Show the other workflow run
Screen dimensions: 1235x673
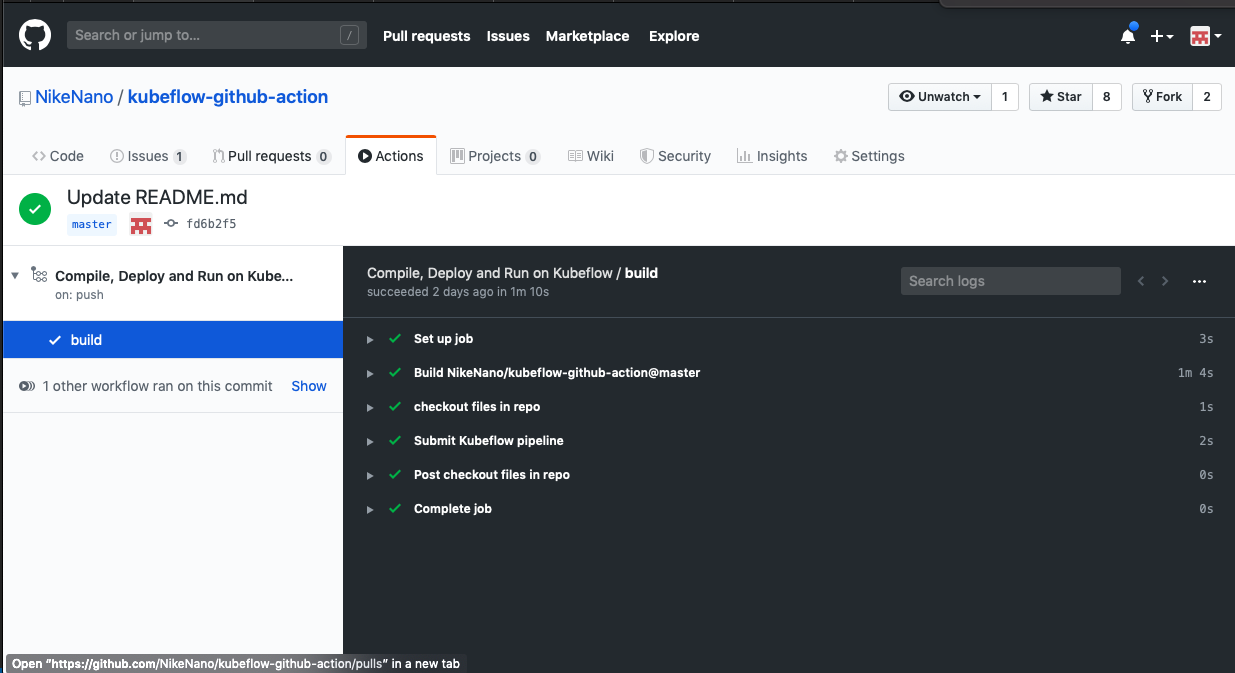(308, 386)
